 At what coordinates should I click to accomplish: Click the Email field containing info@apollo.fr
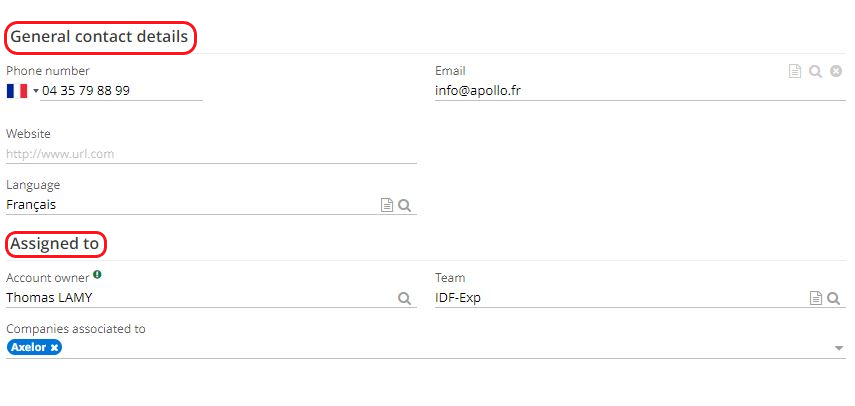[x=600, y=91]
